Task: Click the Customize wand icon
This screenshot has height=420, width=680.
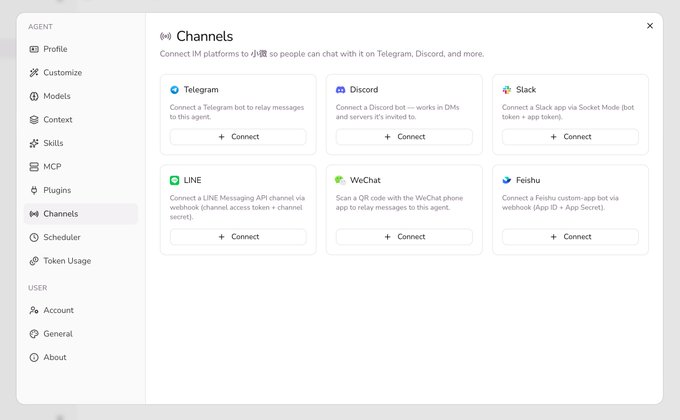Action: point(34,72)
